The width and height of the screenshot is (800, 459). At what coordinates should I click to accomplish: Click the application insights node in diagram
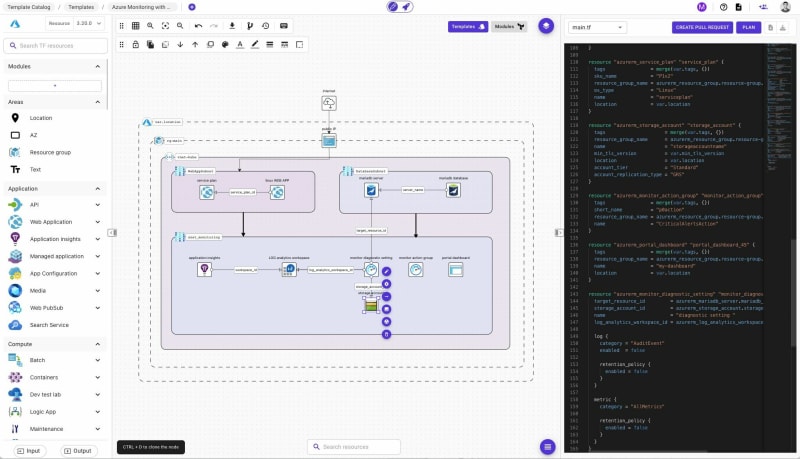click(205, 269)
